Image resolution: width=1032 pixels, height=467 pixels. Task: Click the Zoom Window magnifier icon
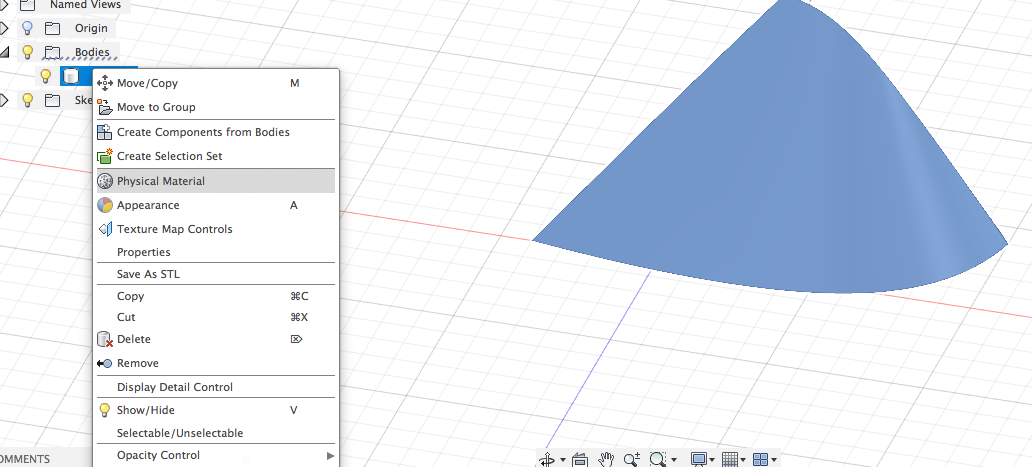click(658, 459)
